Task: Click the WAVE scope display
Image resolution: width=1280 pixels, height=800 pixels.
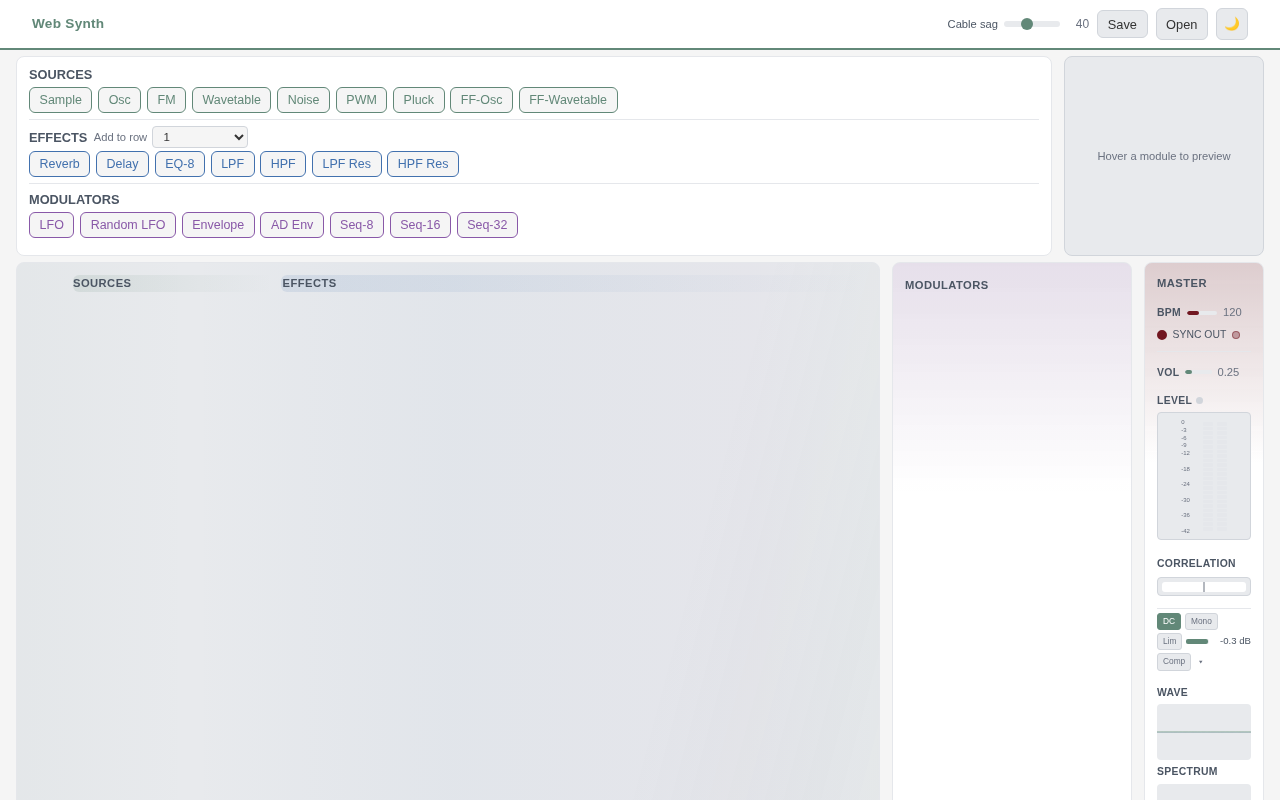Action: click(x=1204, y=732)
